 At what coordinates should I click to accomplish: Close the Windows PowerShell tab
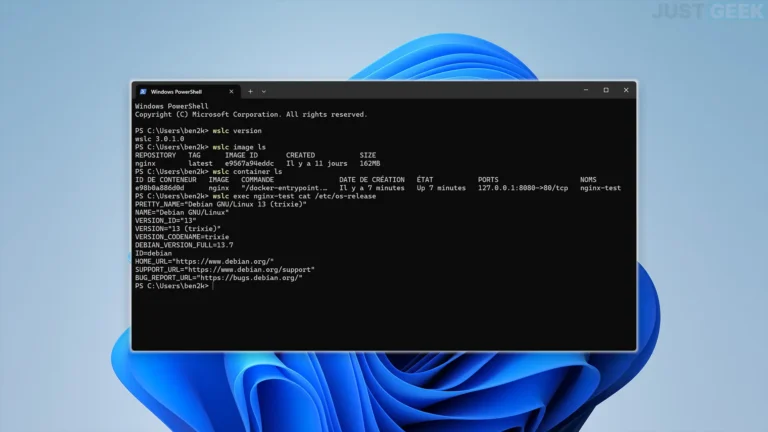point(231,92)
